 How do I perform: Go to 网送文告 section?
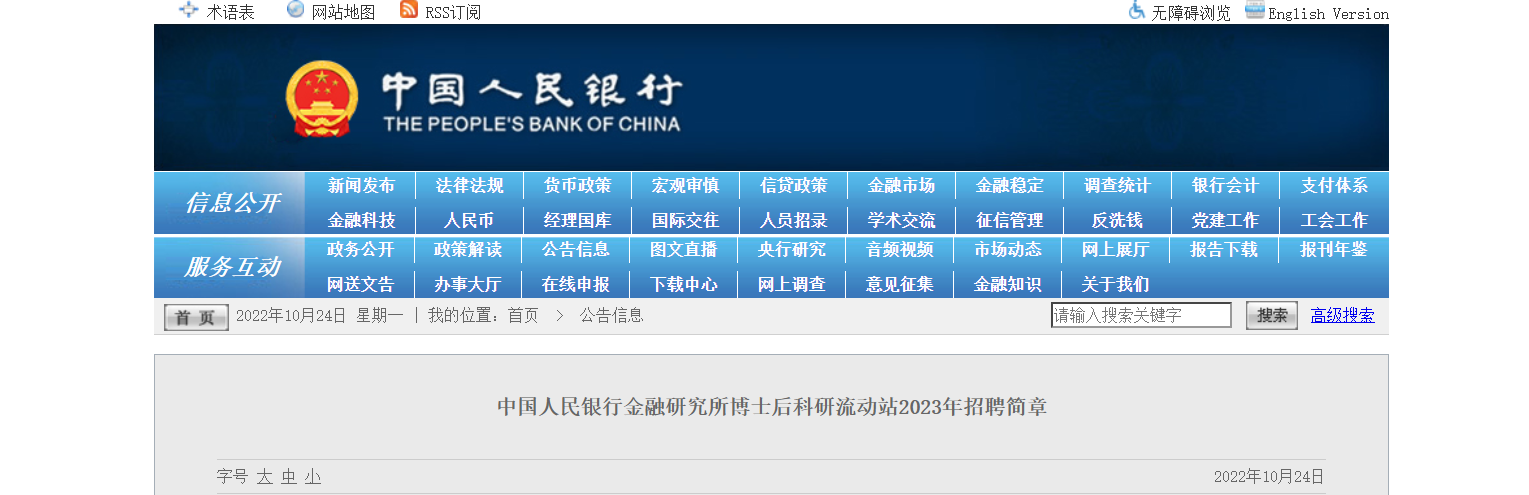[360, 284]
